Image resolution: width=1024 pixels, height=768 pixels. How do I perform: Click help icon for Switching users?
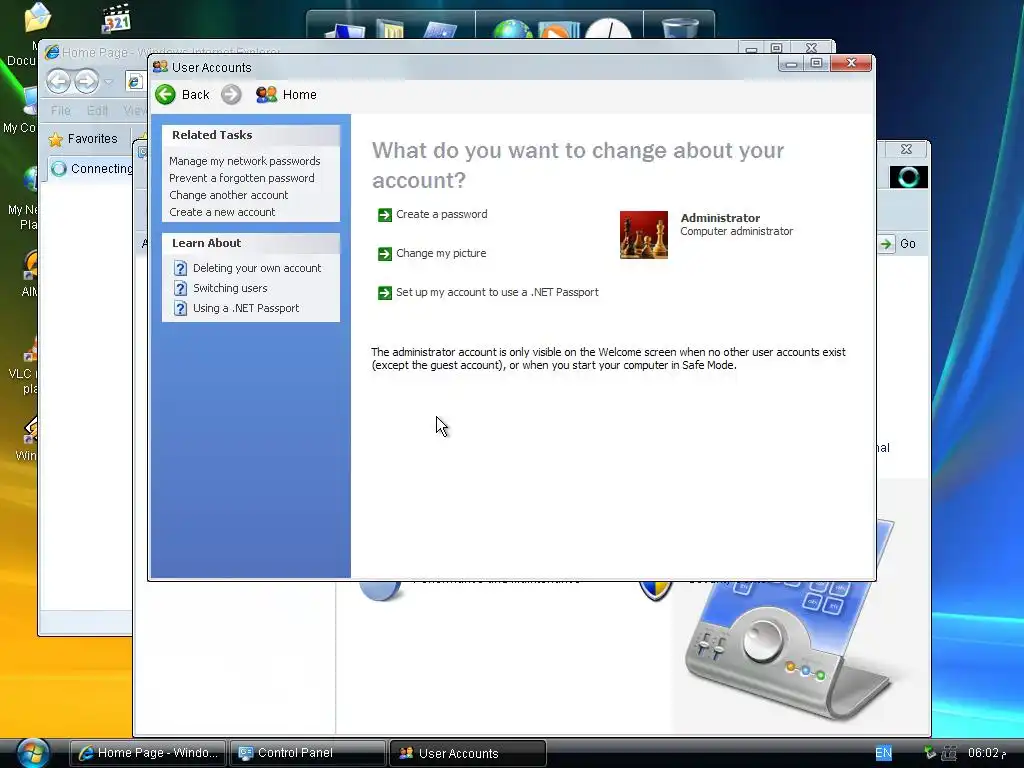(181, 288)
